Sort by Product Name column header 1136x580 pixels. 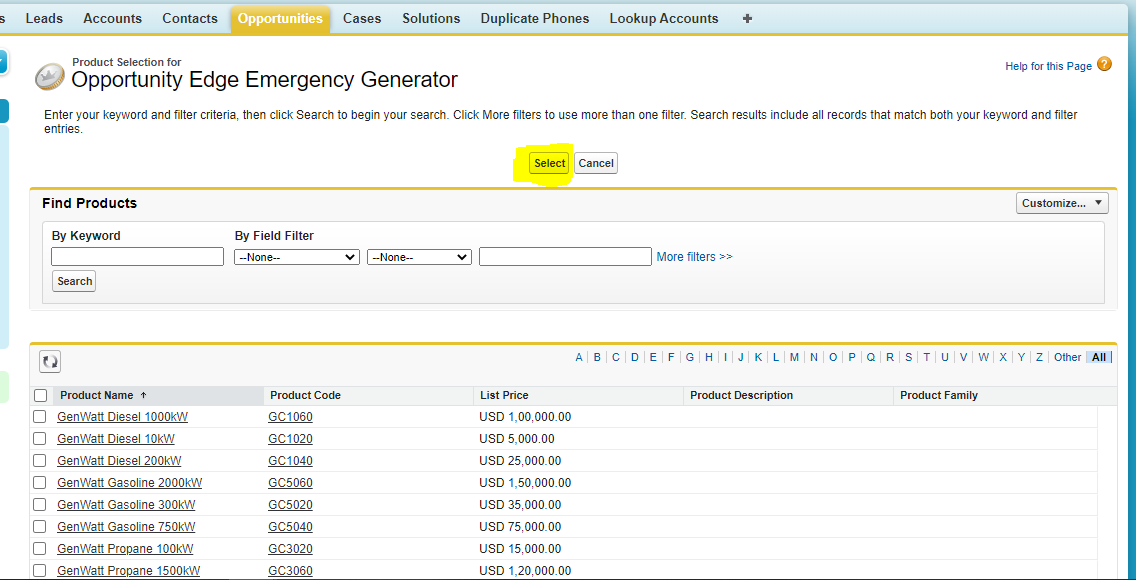coord(97,395)
